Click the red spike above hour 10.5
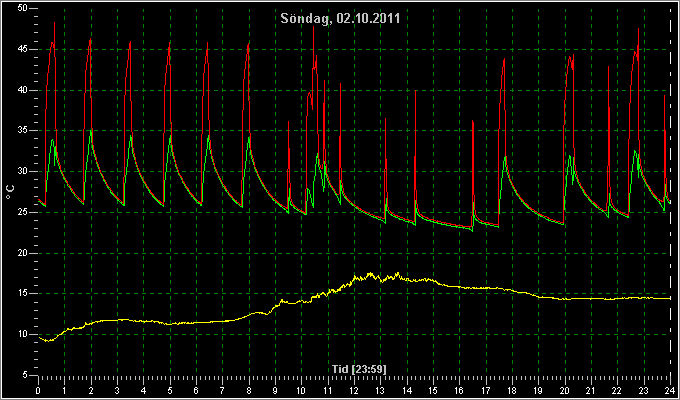This screenshot has height=400, width=680. click(x=313, y=28)
